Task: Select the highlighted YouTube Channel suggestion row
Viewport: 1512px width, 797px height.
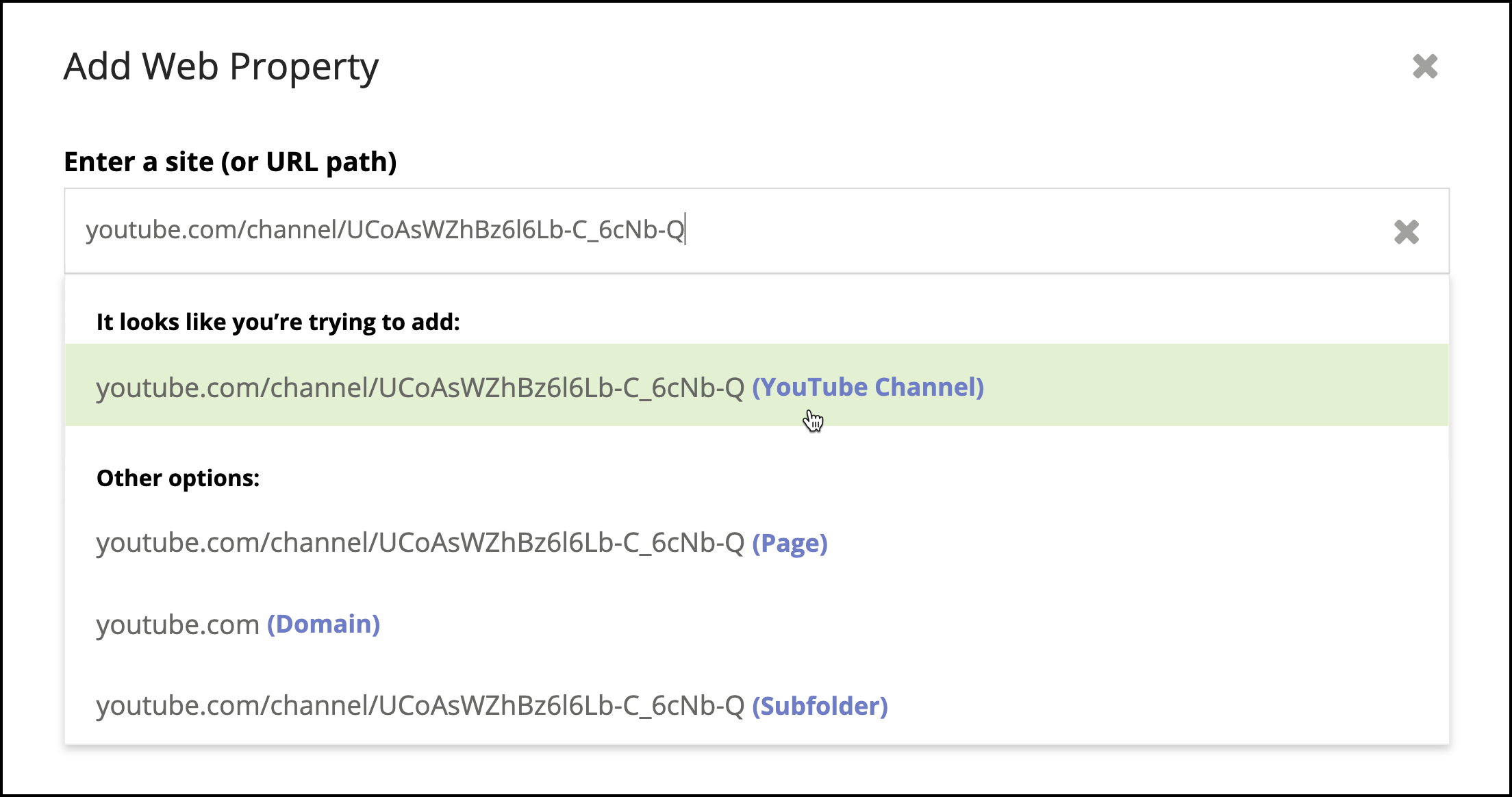Action: [757, 385]
